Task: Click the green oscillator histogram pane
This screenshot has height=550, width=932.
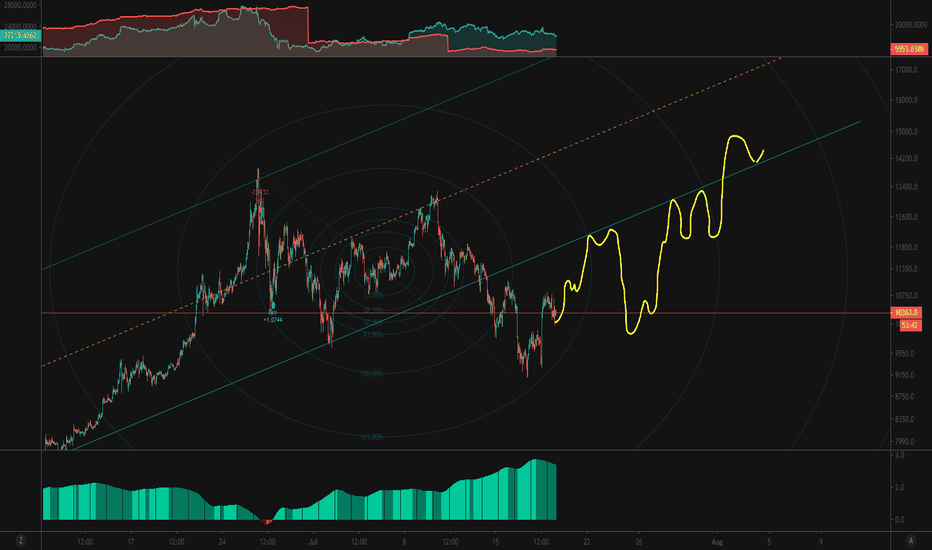Action: [x=300, y=491]
